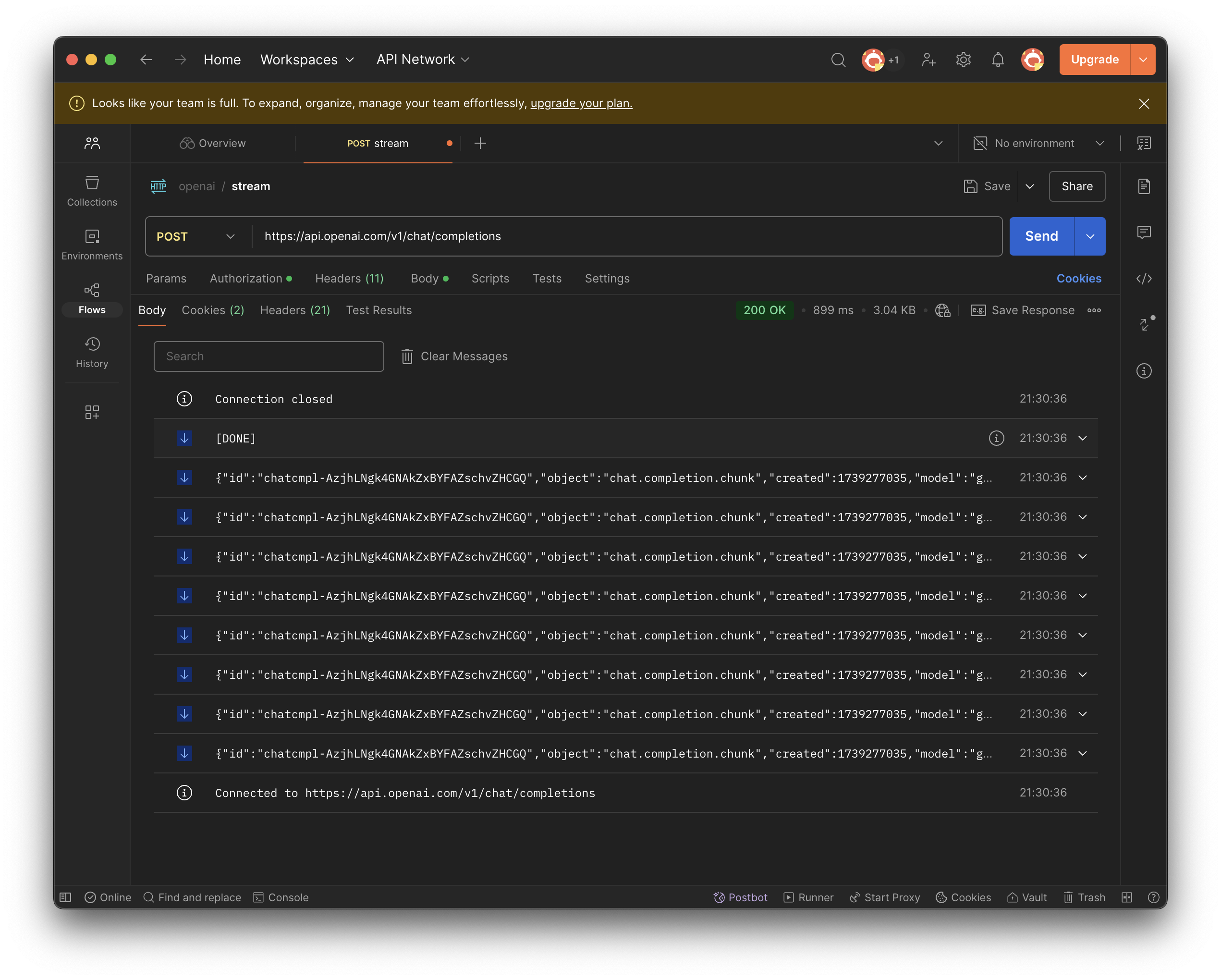Open History in the sidebar
This screenshot has width=1221, height=980.
click(x=92, y=352)
